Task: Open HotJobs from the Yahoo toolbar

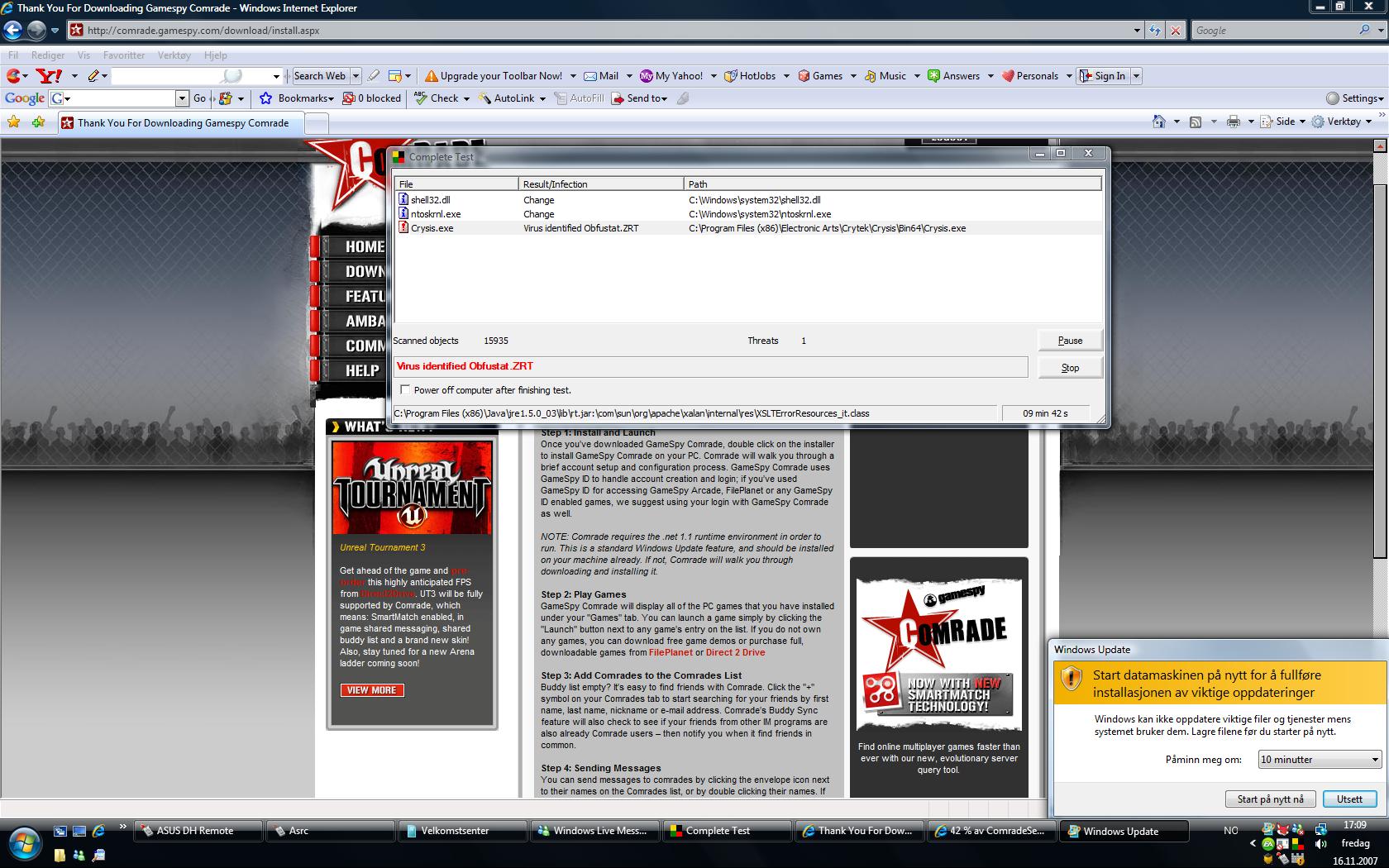Action: tap(750, 76)
